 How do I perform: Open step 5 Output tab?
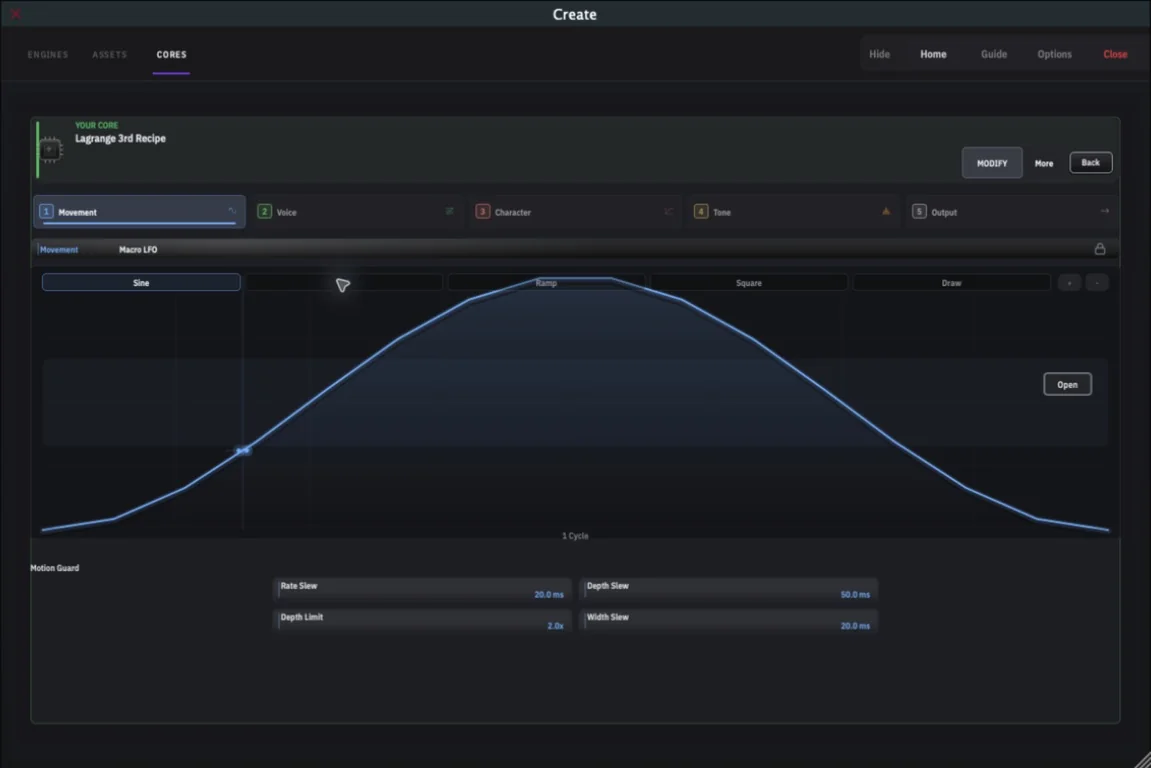[x=1012, y=211]
